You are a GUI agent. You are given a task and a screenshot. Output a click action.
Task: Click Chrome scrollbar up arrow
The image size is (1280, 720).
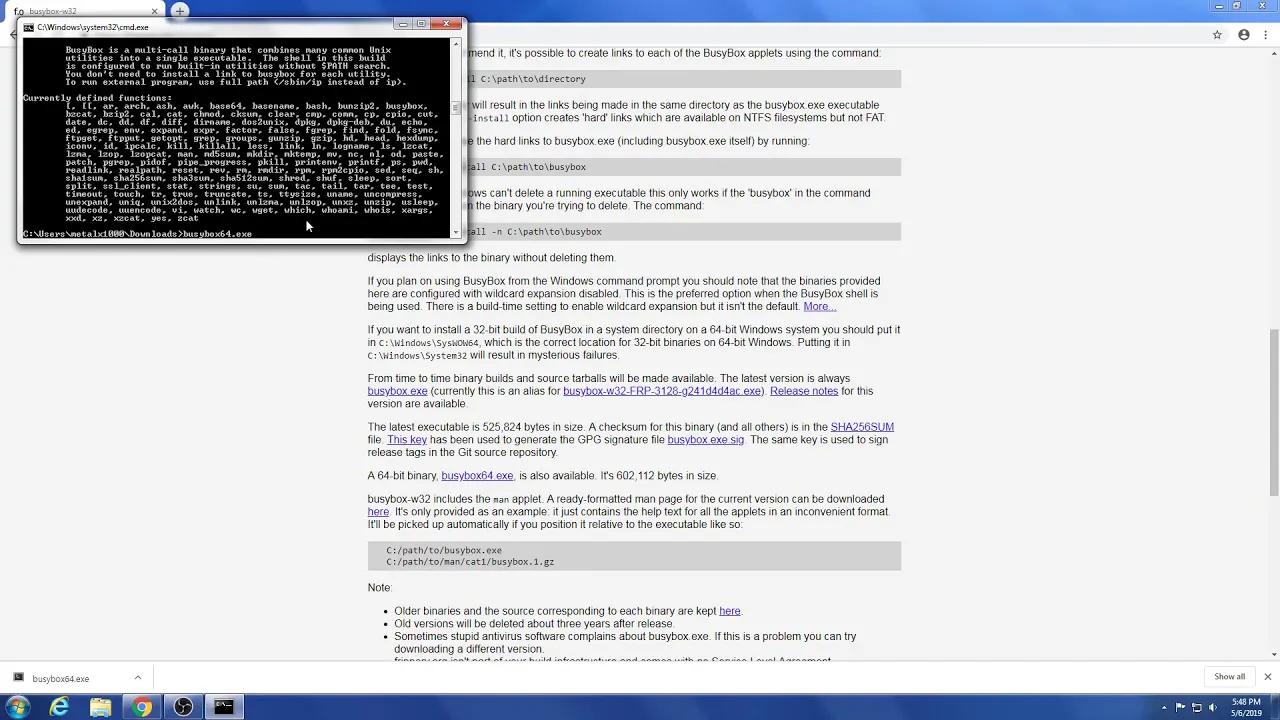(x=1273, y=53)
